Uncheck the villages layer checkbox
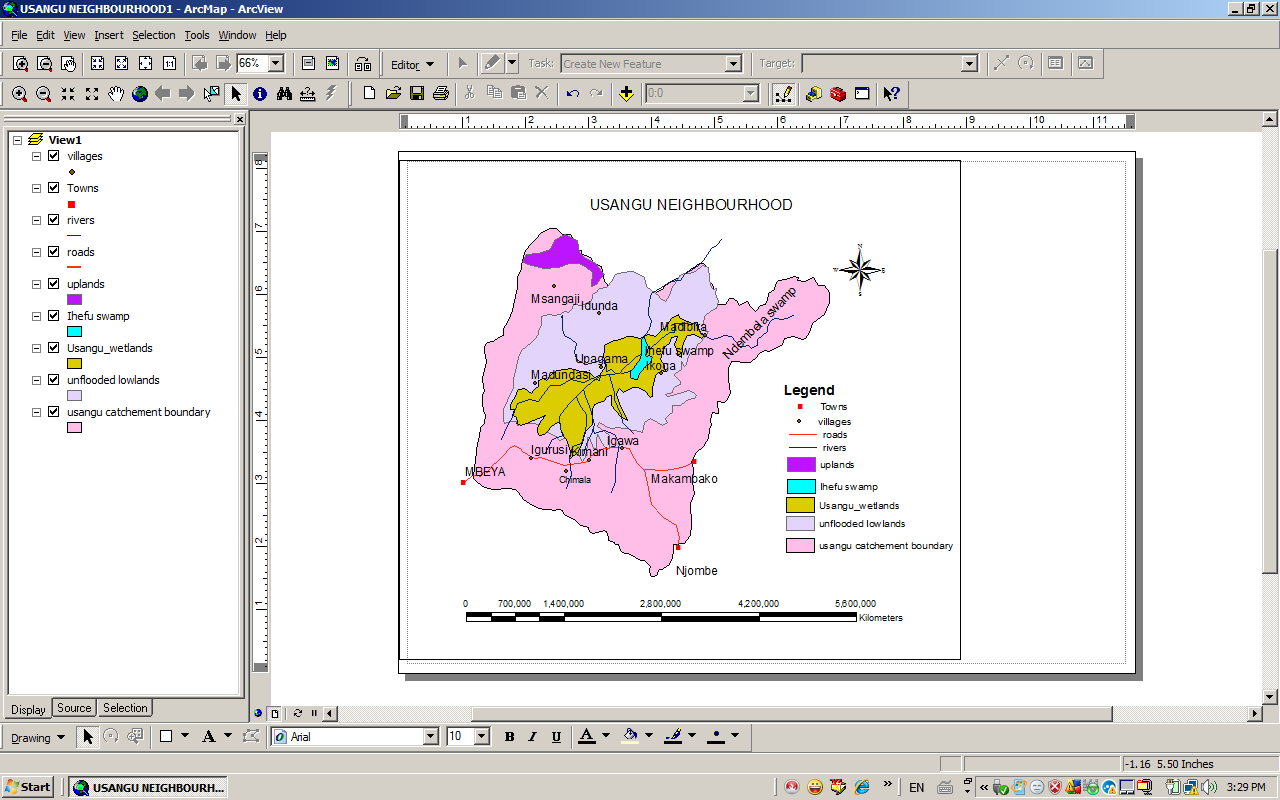Image resolution: width=1280 pixels, height=800 pixels. [x=54, y=156]
